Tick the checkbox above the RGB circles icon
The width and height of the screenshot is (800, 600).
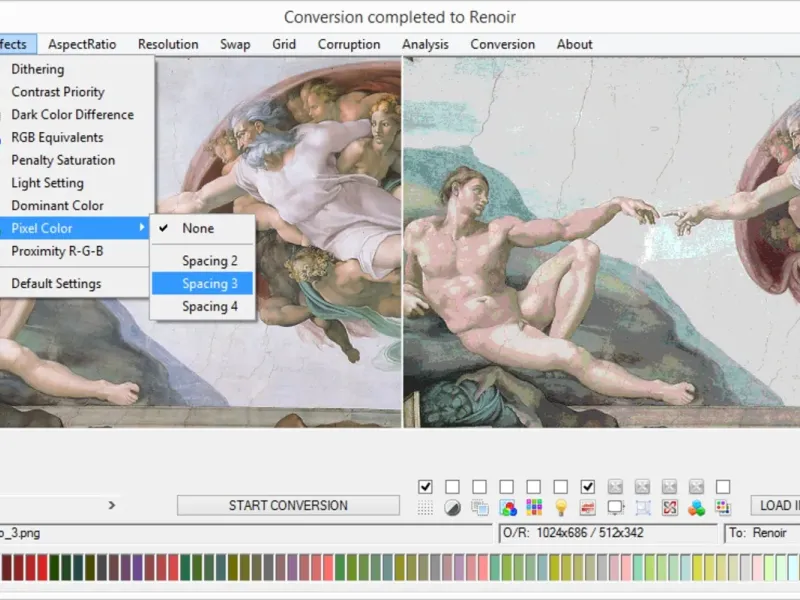tap(507, 487)
